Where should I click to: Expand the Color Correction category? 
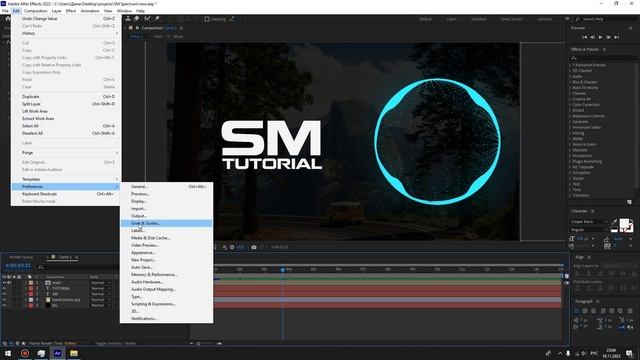pyautogui.click(x=570, y=105)
